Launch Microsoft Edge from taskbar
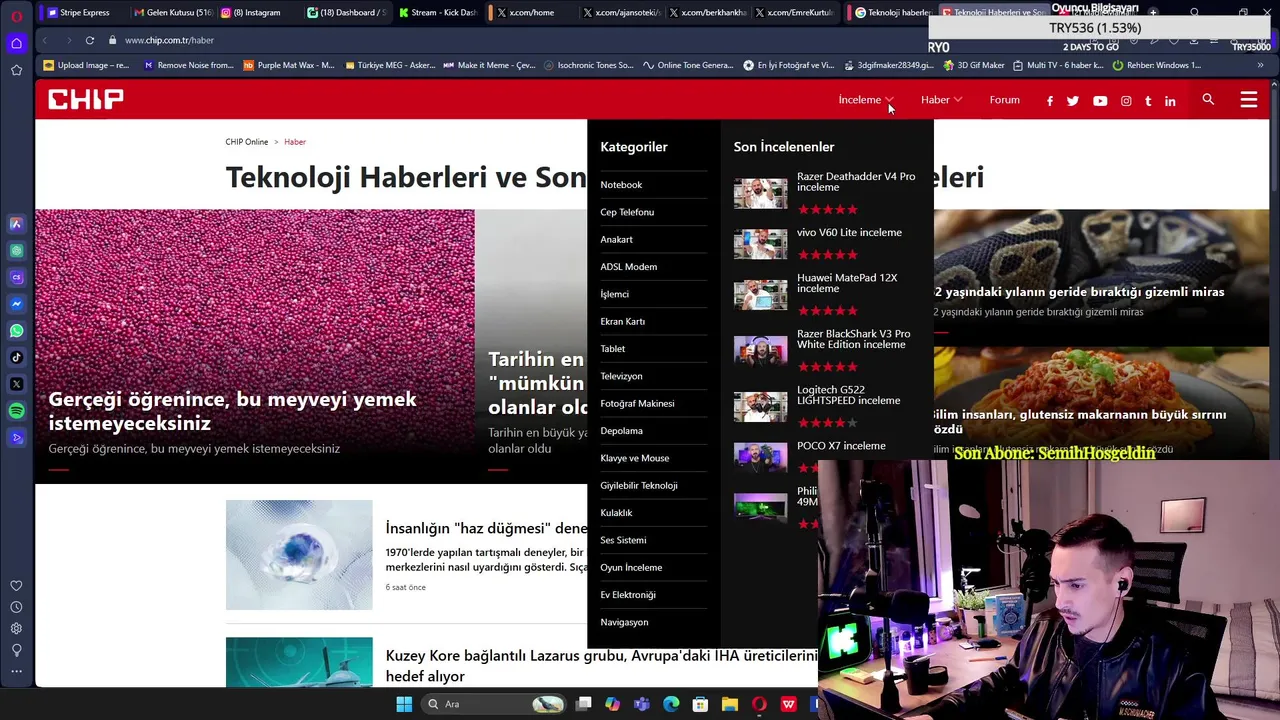The height and width of the screenshot is (720, 1280). pyautogui.click(x=671, y=704)
